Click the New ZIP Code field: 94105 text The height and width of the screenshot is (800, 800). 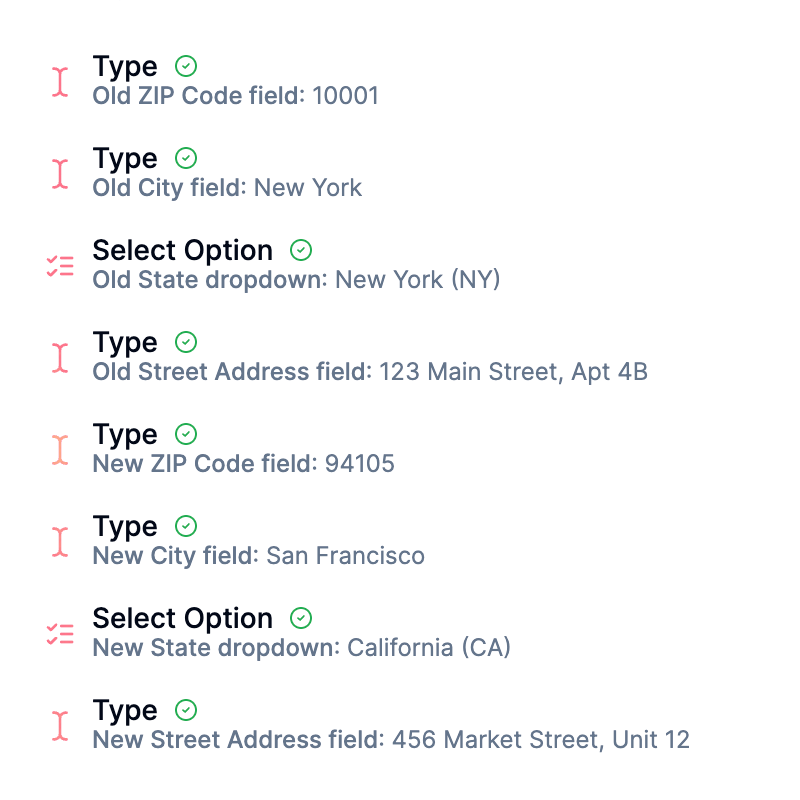tap(243, 464)
